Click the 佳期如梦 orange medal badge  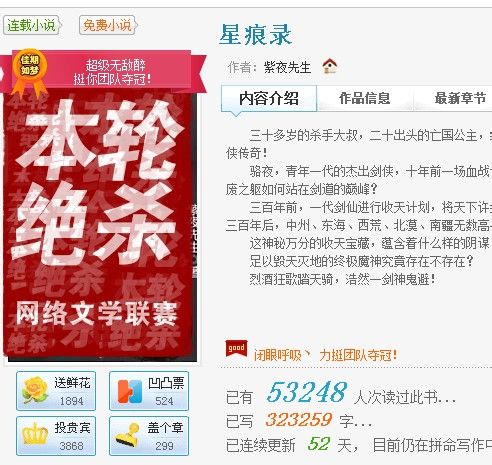coord(30,71)
